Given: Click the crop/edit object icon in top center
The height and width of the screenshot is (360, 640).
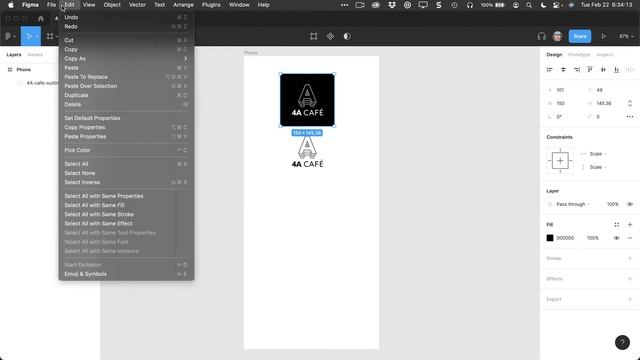Looking at the screenshot, I should (x=313, y=36).
